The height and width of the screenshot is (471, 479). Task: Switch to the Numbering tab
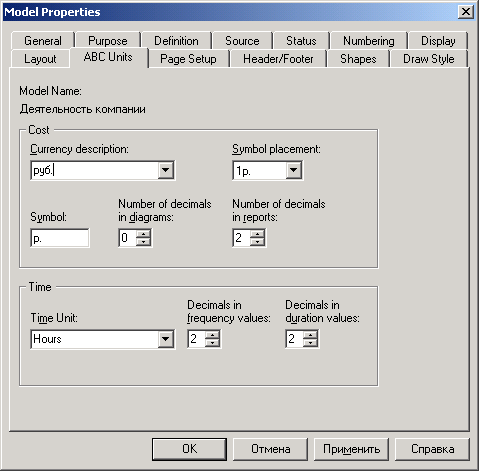coord(369,41)
